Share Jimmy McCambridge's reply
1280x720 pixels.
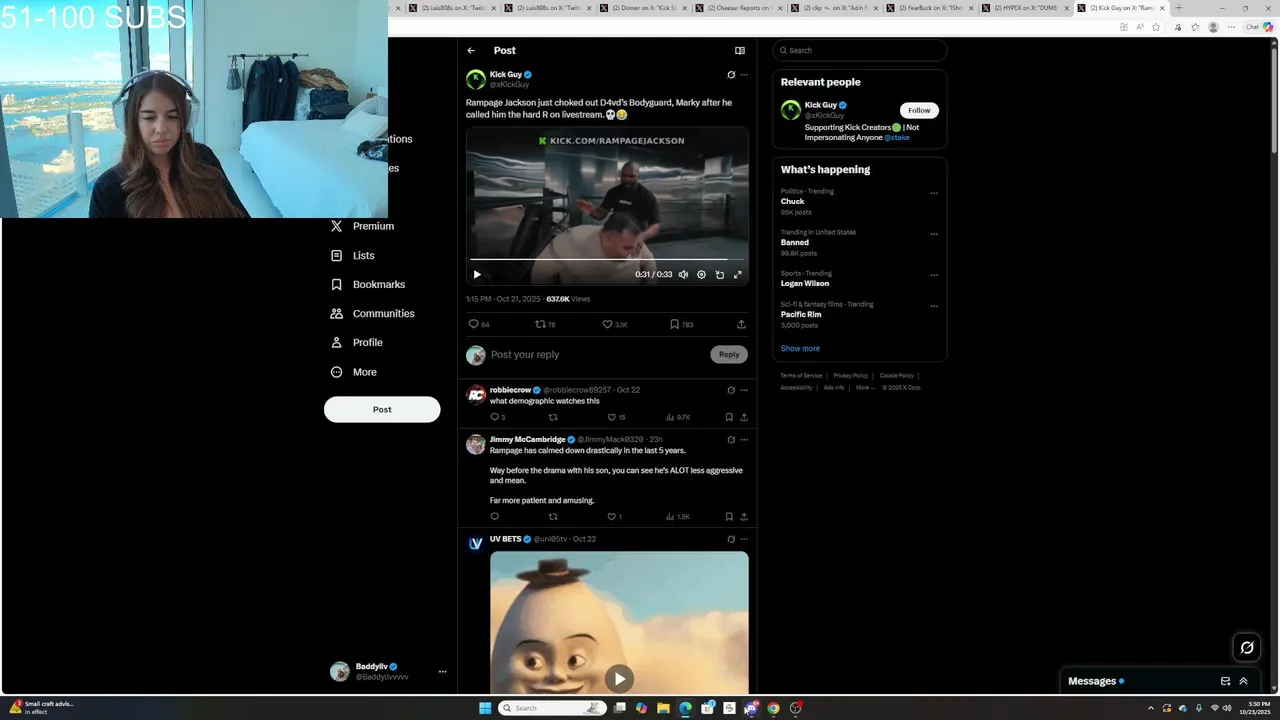tap(744, 517)
